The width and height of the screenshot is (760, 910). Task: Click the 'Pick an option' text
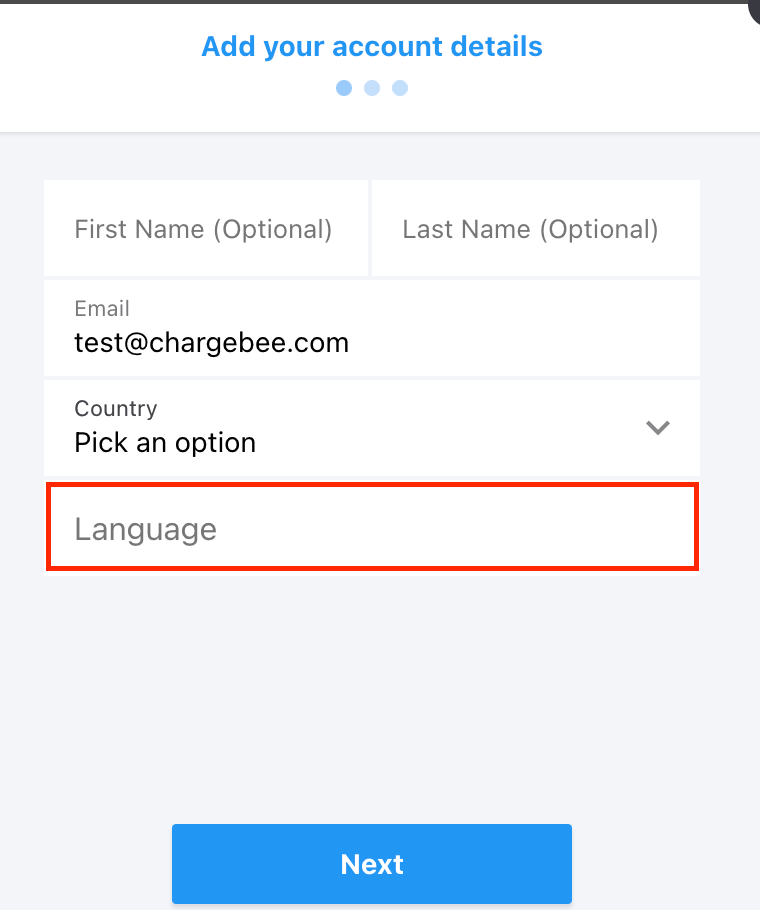pyautogui.click(x=165, y=443)
